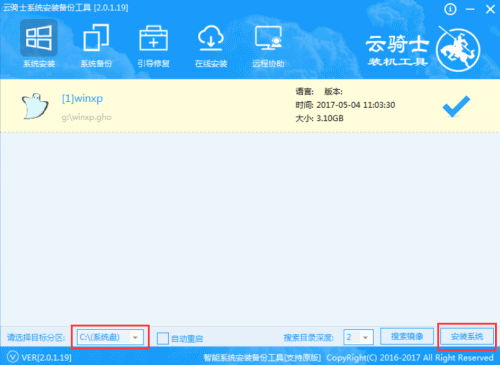Open 引导修复 boot repair toolbox
The width and height of the screenshot is (500, 365).
(153, 45)
